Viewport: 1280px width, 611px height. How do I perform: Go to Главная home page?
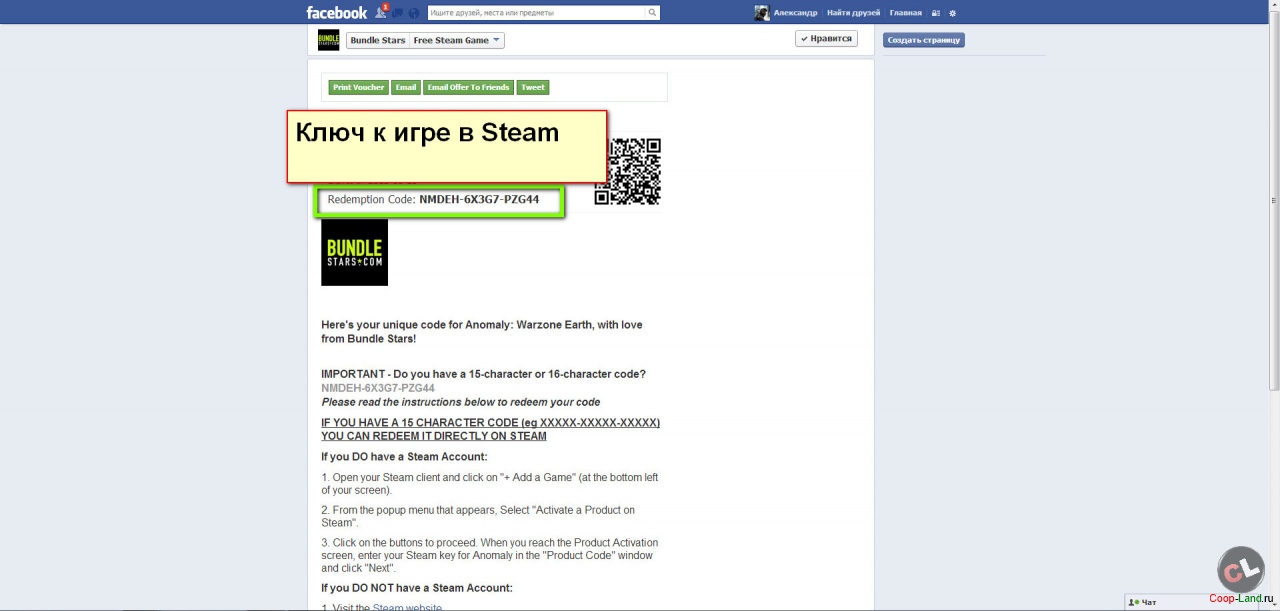906,13
